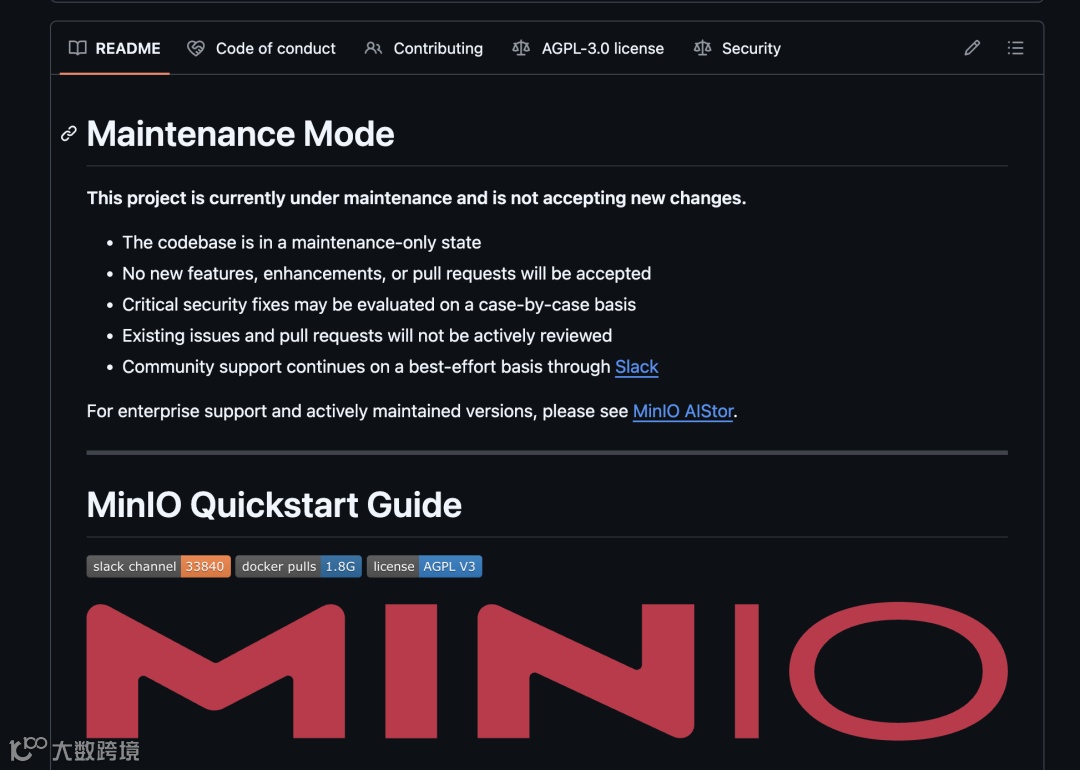Click the MinIO Quickstart Guide heading
The height and width of the screenshot is (770, 1080).
tap(274, 505)
